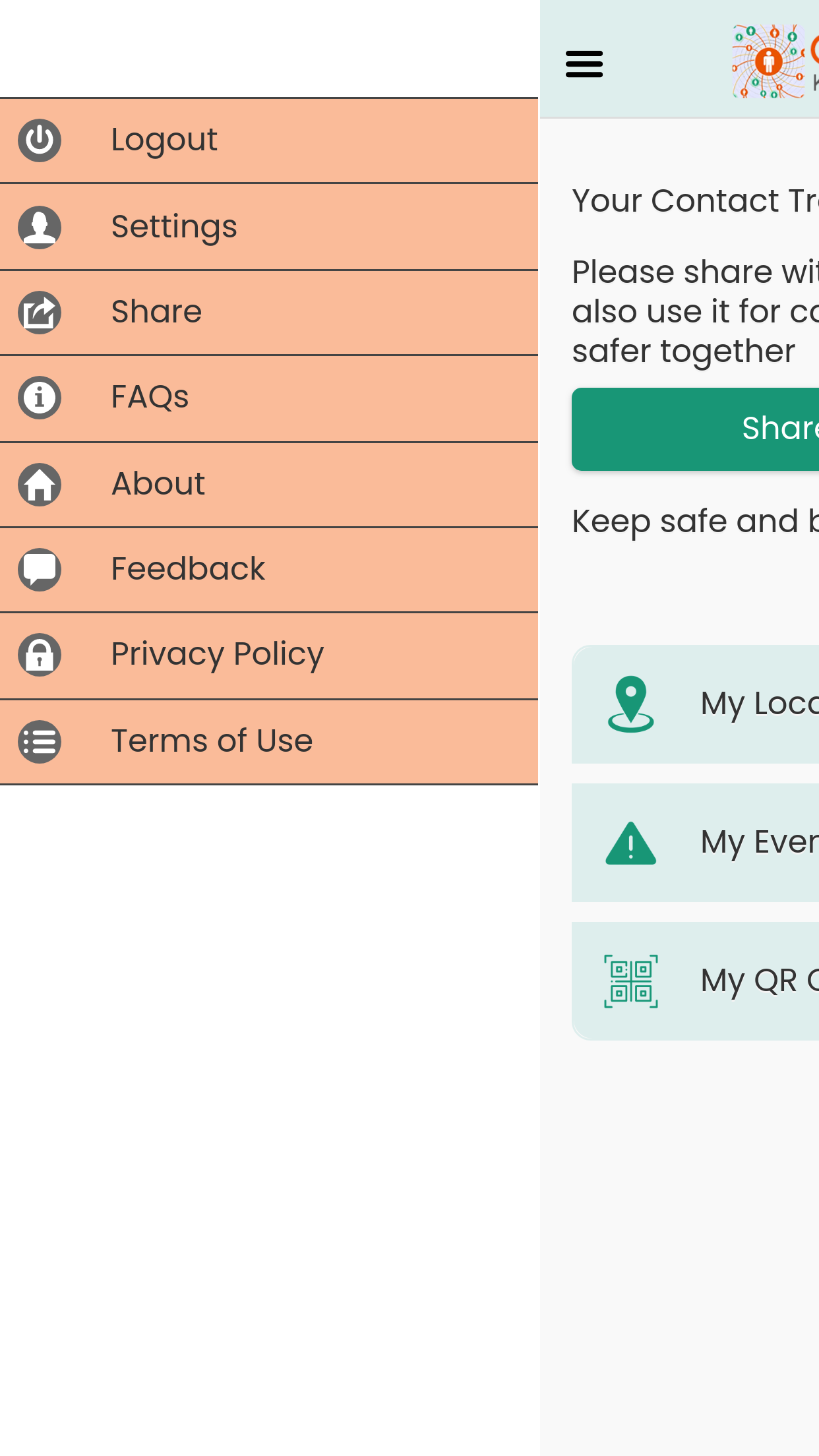Image resolution: width=819 pixels, height=1456 pixels.
Task: Click the Privacy Policy lock icon
Action: pos(40,655)
